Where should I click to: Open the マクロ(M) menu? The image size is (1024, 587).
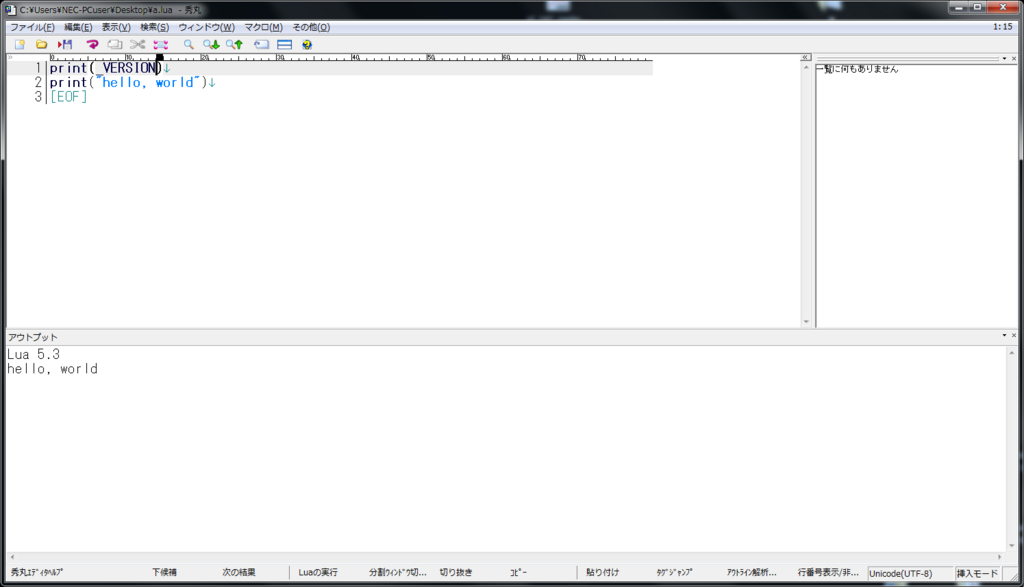[263, 27]
